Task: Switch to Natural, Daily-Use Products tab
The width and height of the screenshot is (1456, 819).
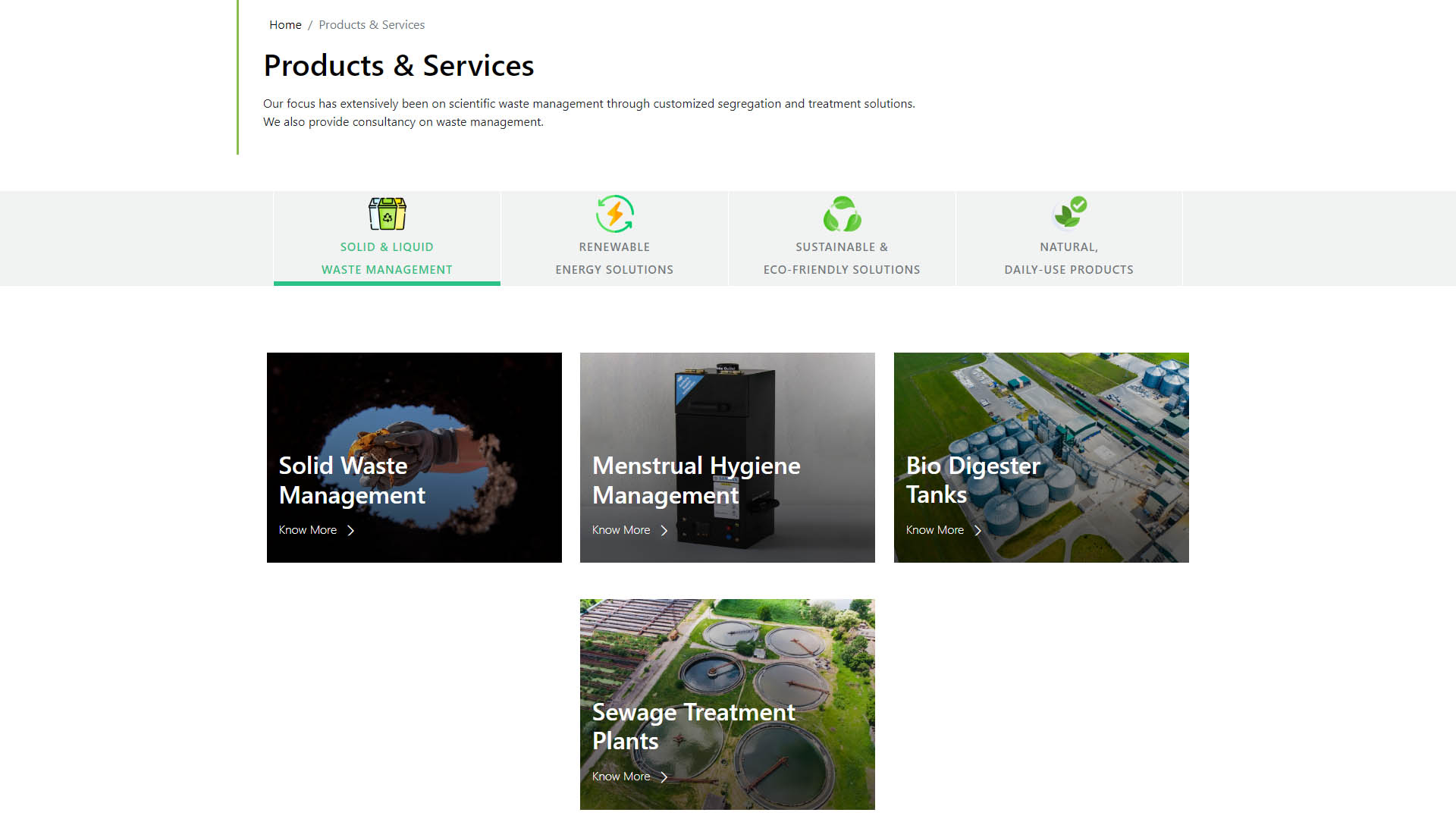Action: tap(1069, 239)
